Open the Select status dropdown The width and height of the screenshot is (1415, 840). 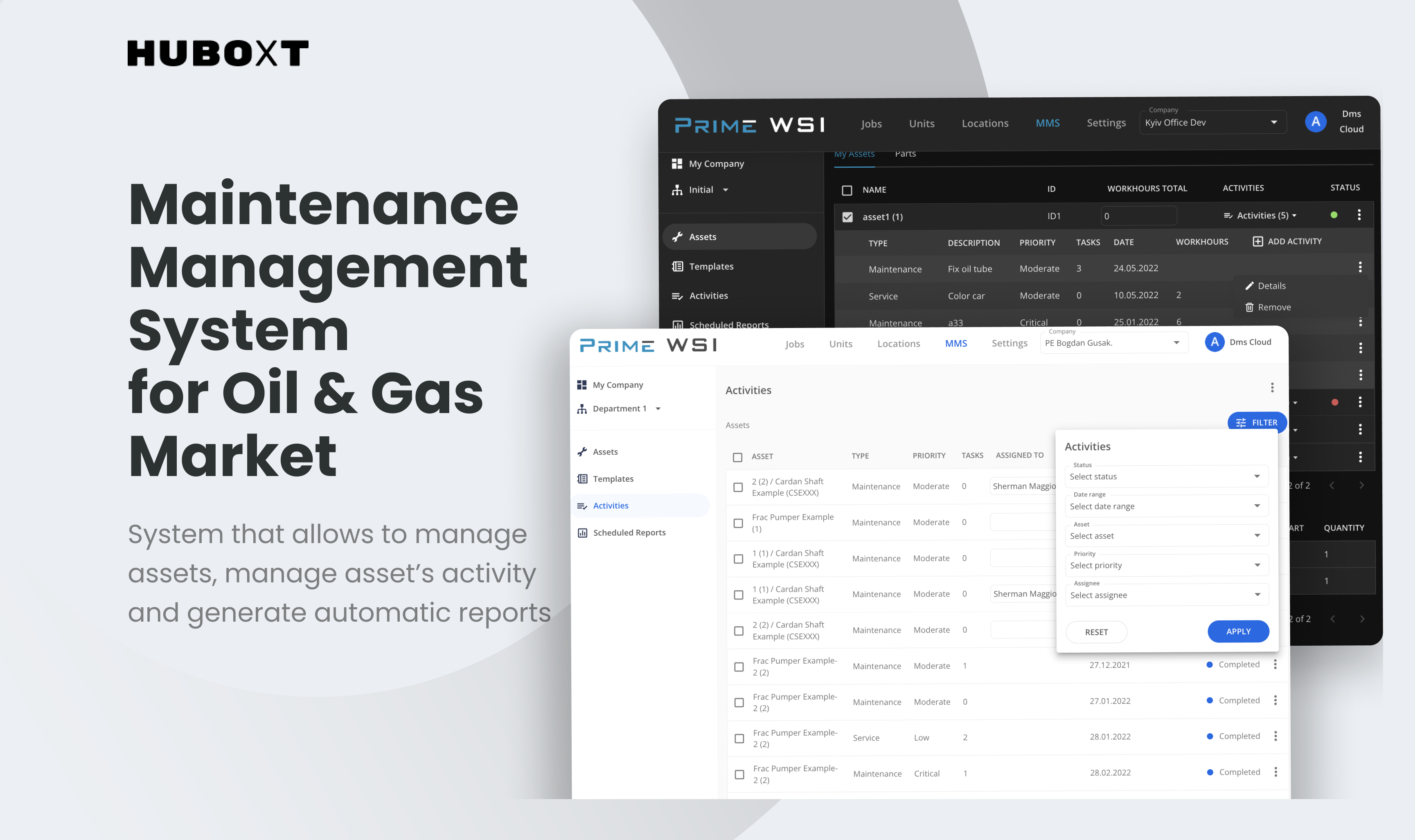click(1166, 476)
